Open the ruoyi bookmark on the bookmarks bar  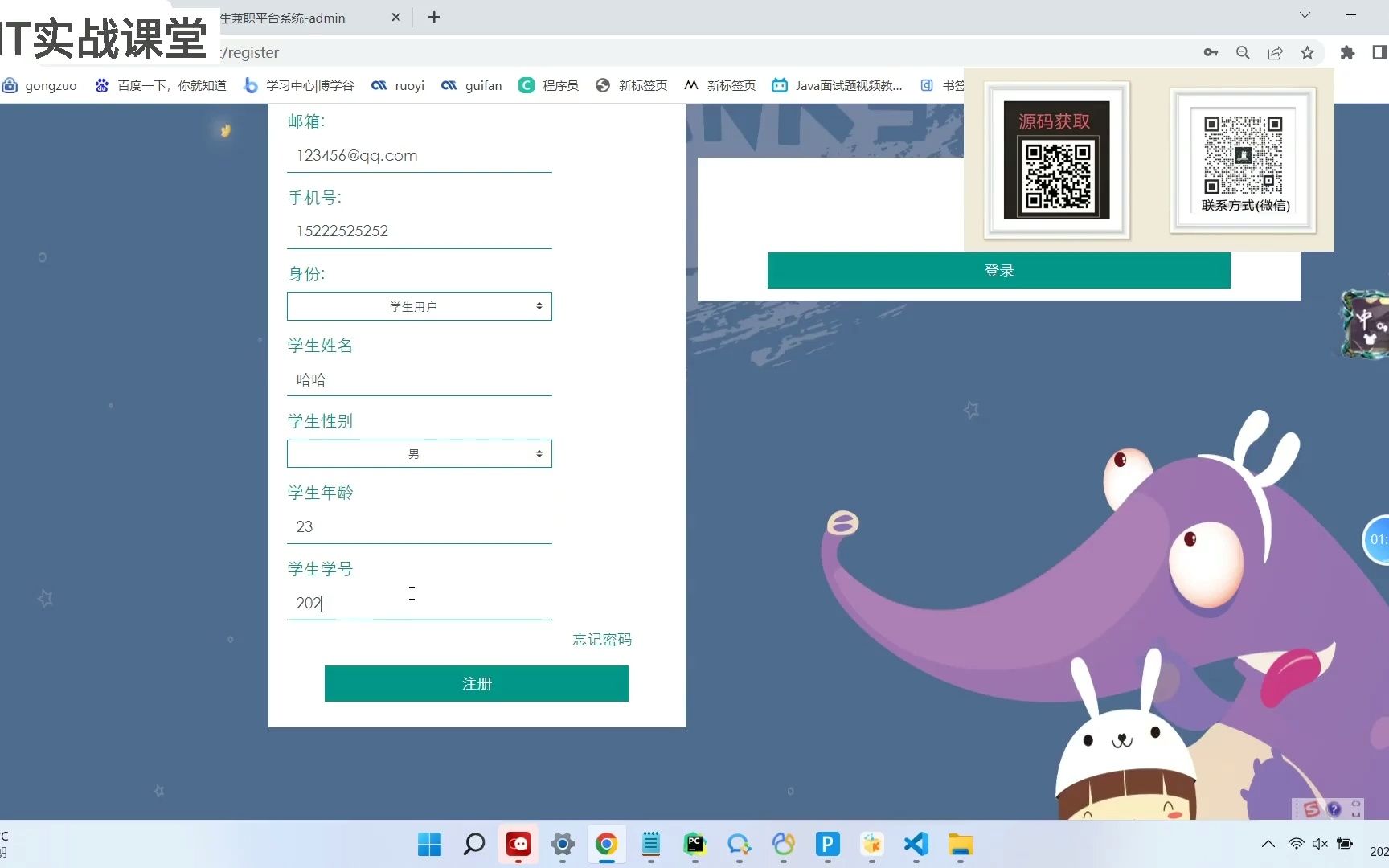[x=398, y=86]
